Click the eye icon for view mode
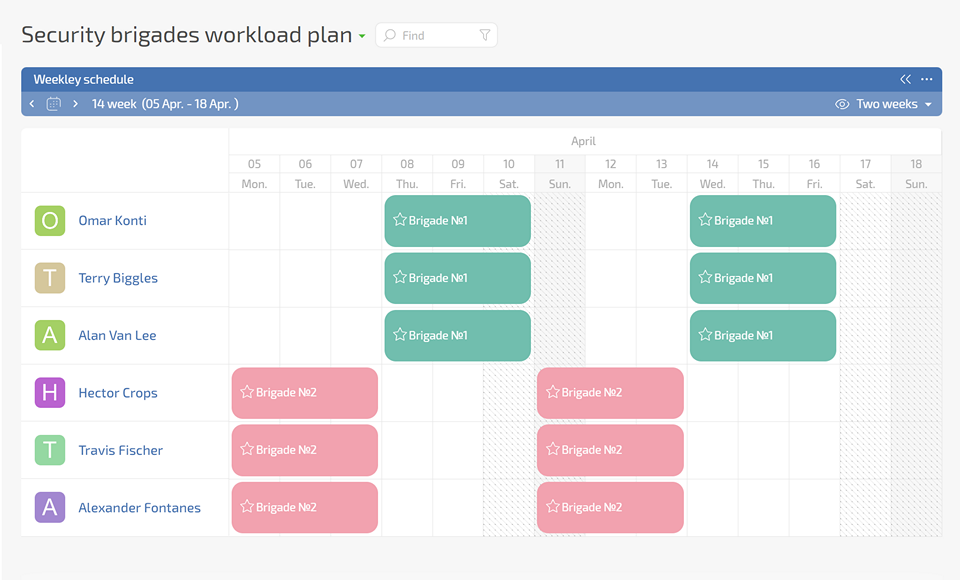This screenshot has height=580, width=960. [842, 104]
